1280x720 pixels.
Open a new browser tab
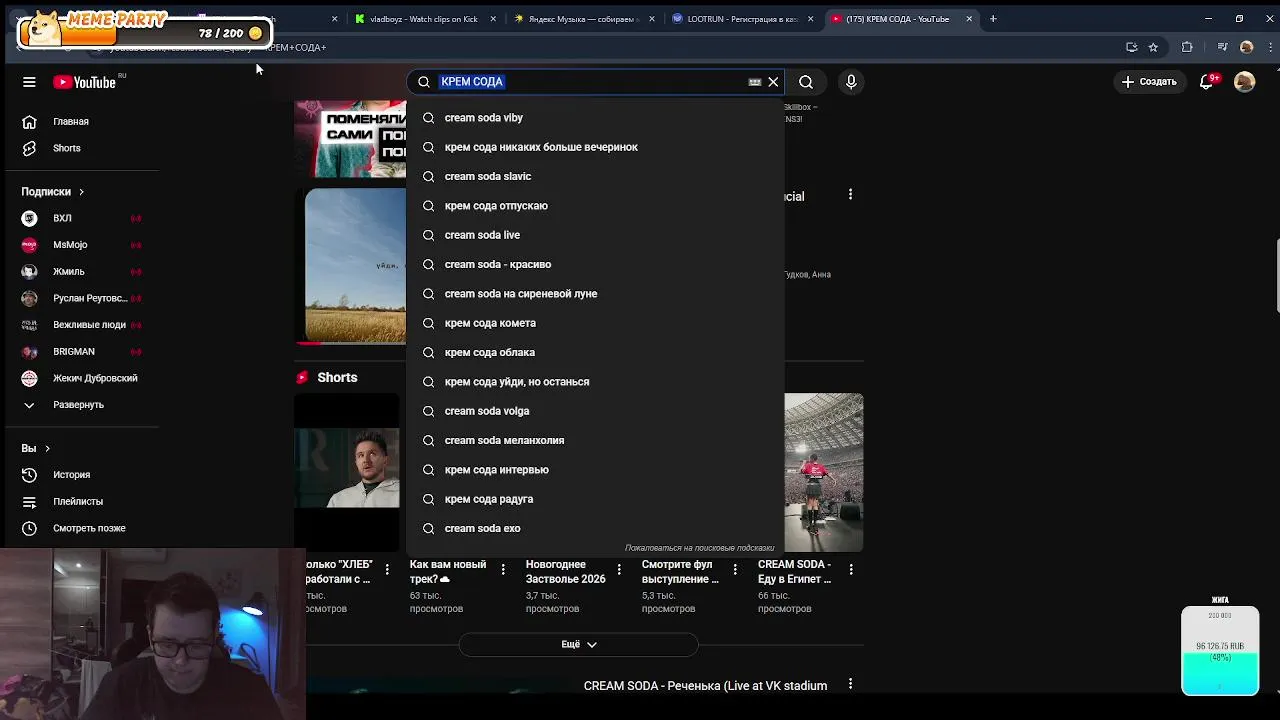[x=993, y=19]
